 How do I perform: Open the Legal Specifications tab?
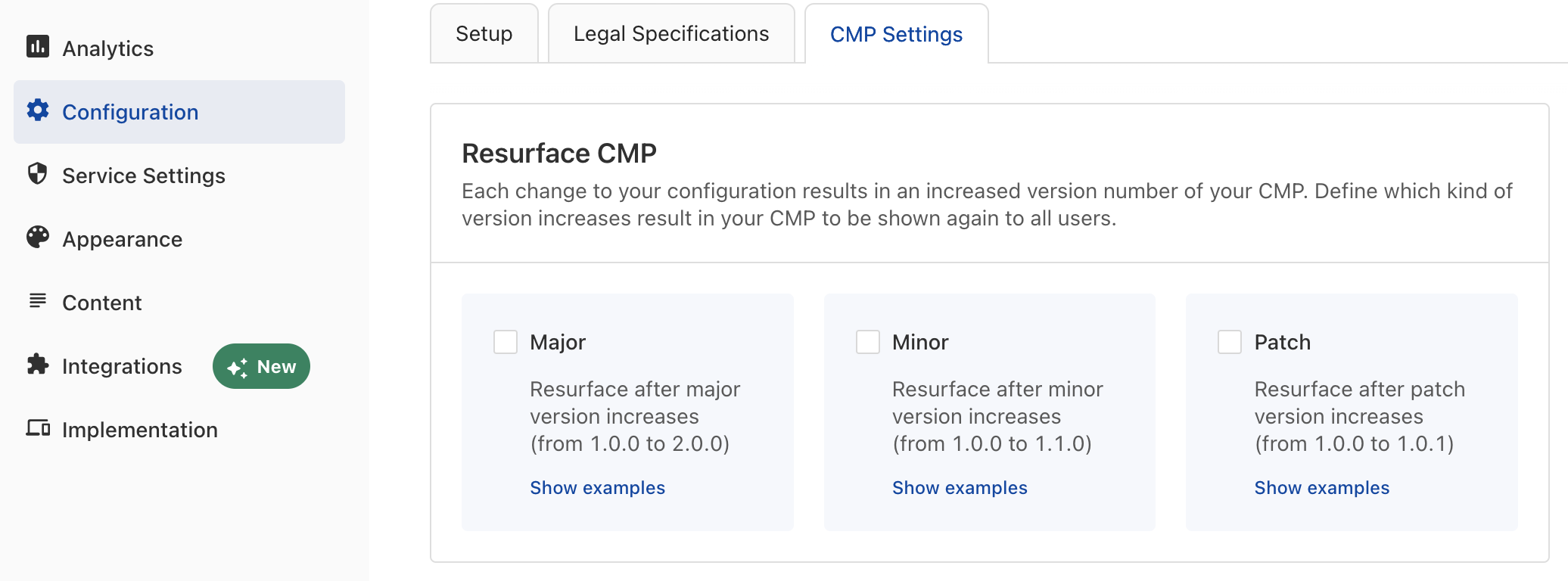point(671,33)
